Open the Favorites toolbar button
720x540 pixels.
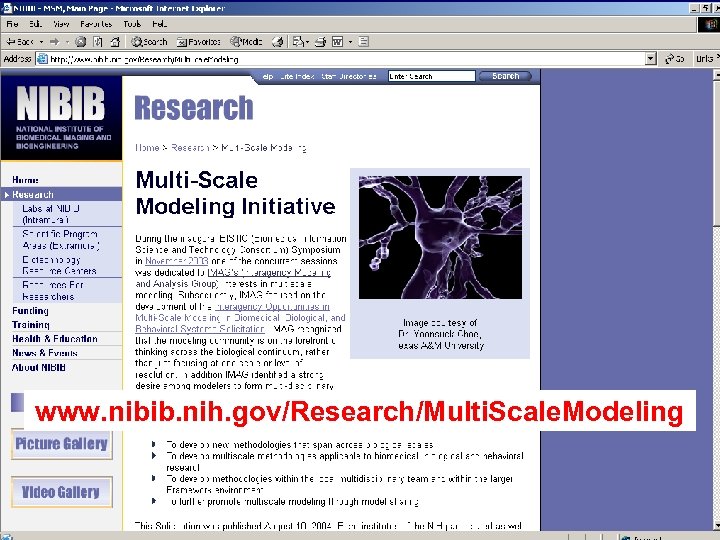(x=199, y=42)
